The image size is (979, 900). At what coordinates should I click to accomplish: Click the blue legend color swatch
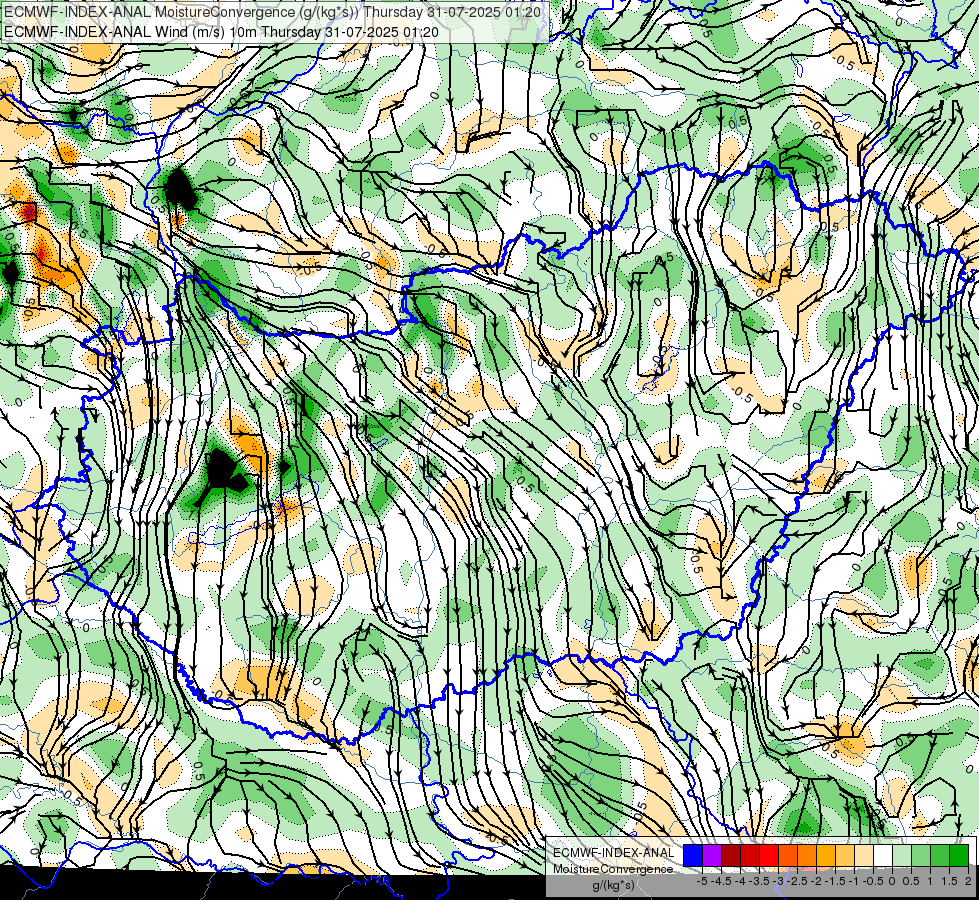coord(693,856)
